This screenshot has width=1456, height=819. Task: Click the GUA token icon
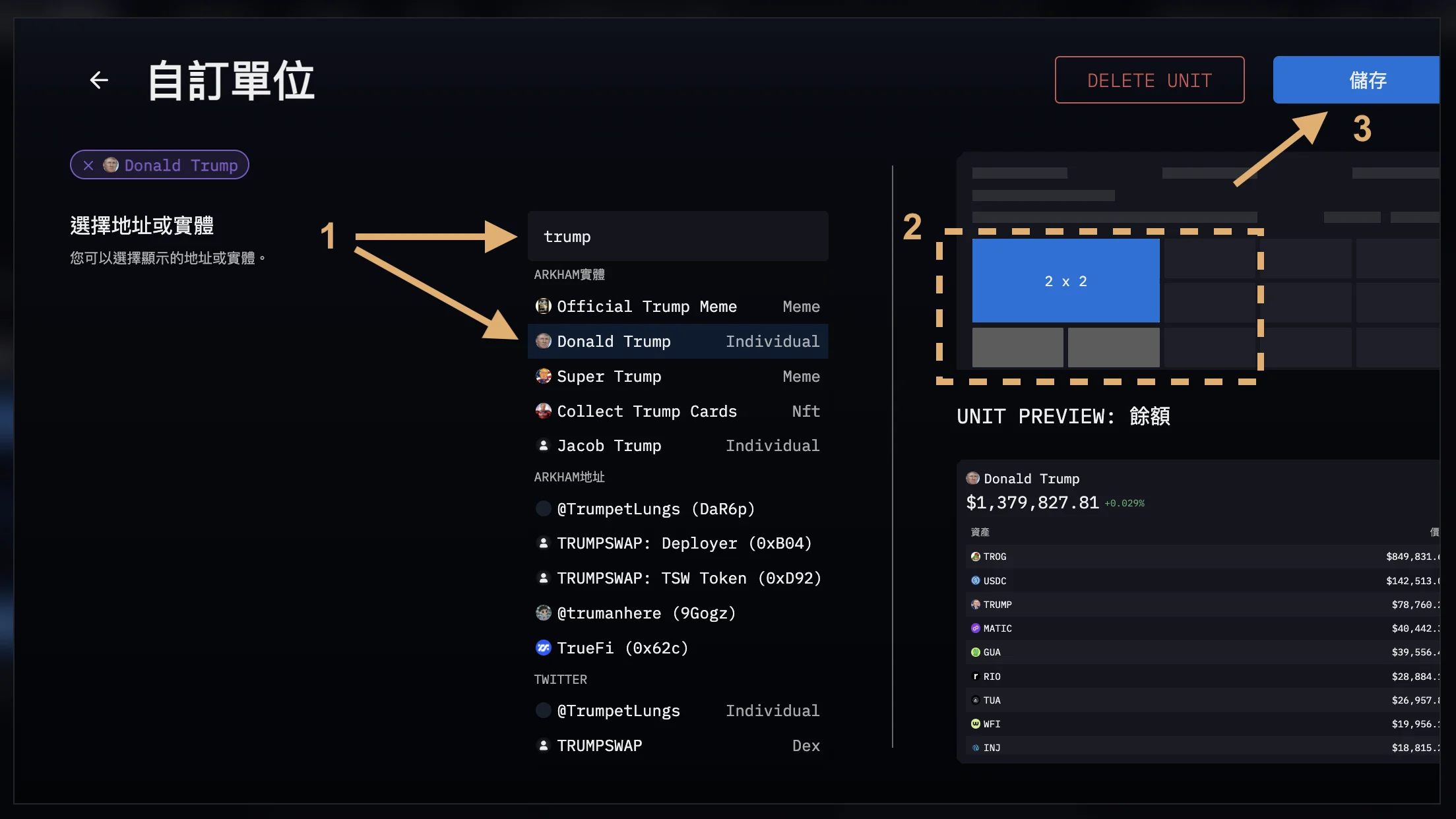click(x=975, y=652)
